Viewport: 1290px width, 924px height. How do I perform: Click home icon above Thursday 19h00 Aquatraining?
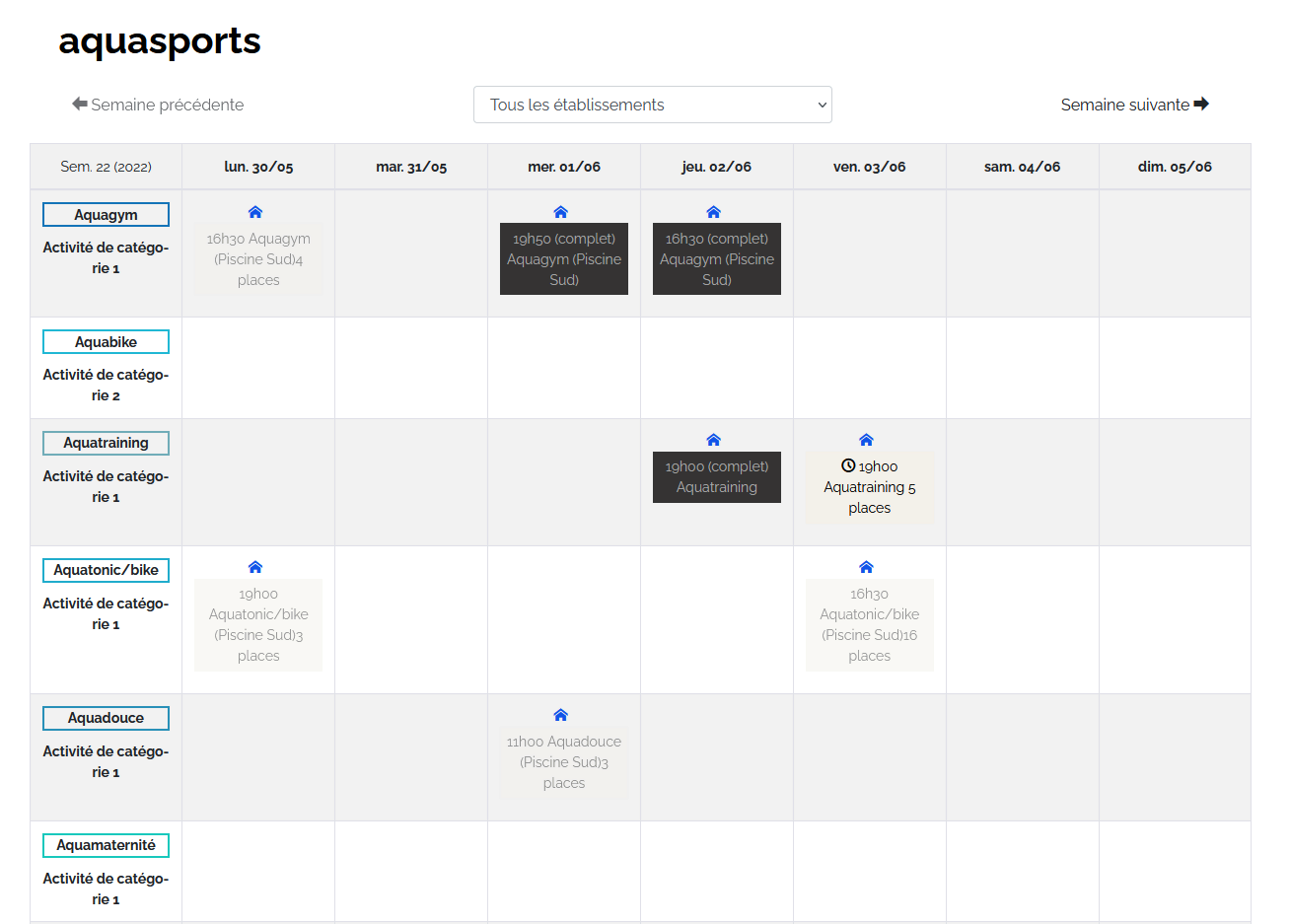[714, 440]
